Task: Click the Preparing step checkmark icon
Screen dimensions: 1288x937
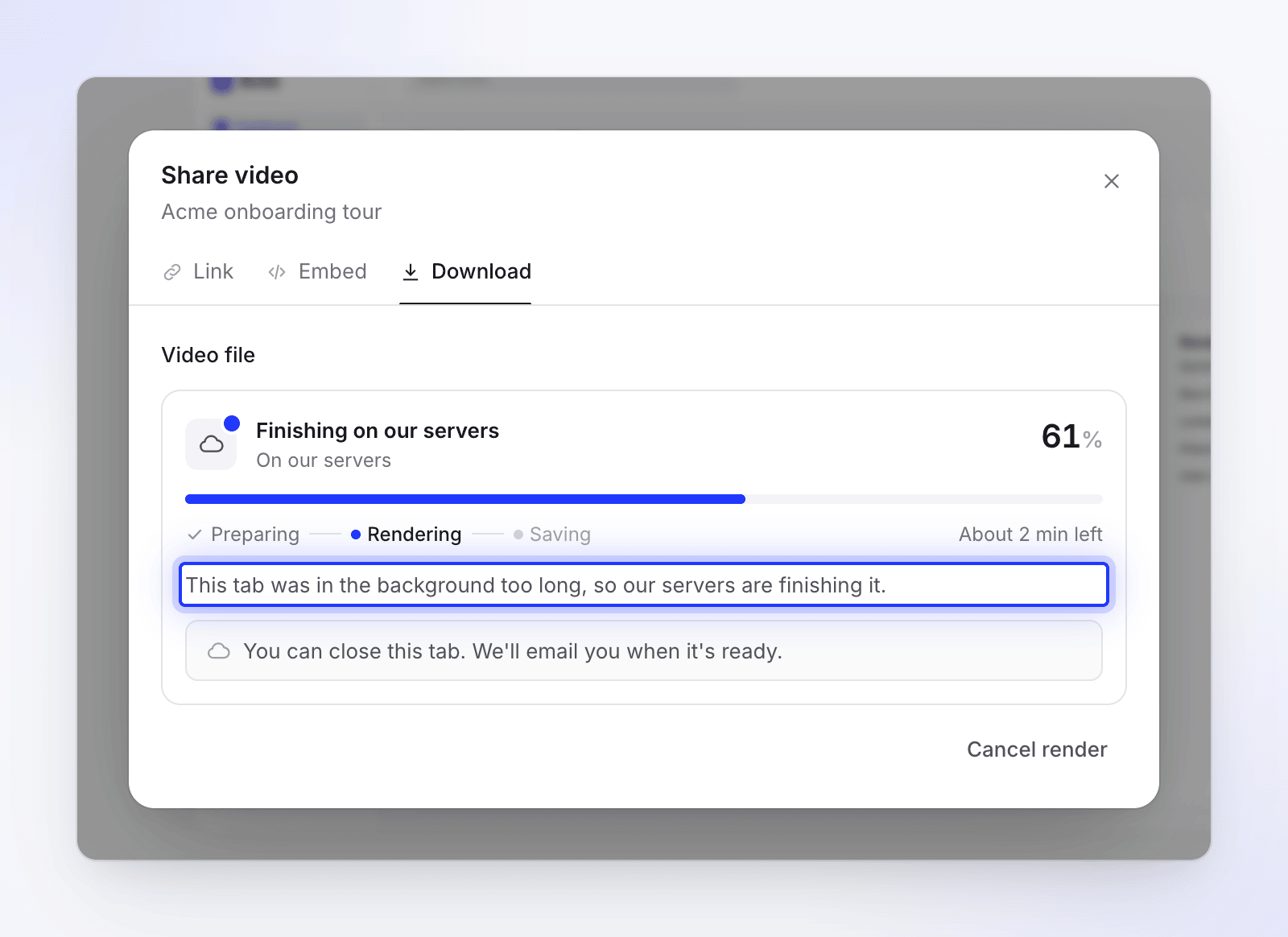Action: pyautogui.click(x=194, y=535)
